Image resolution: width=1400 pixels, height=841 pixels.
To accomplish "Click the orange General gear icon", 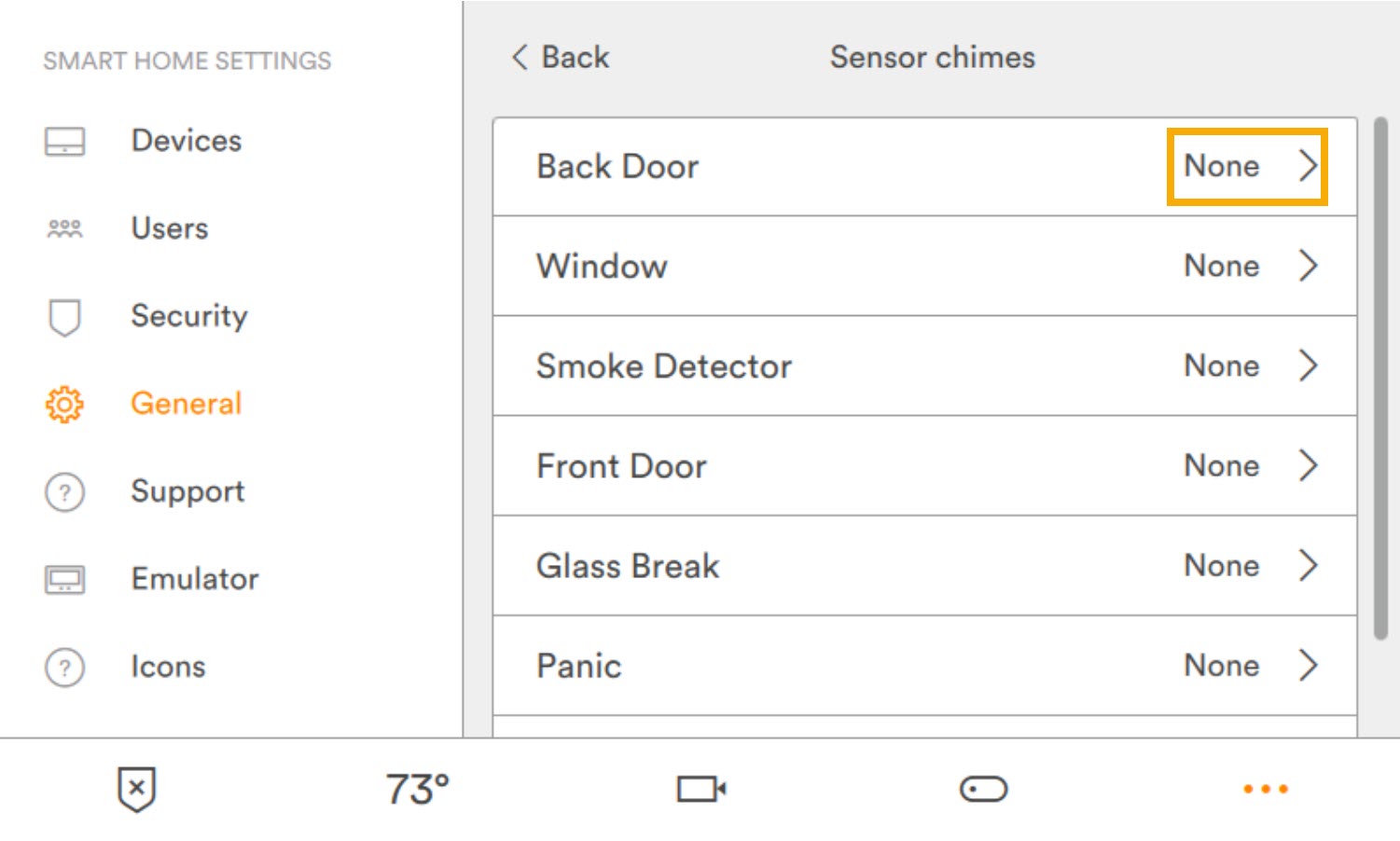I will click(x=64, y=405).
